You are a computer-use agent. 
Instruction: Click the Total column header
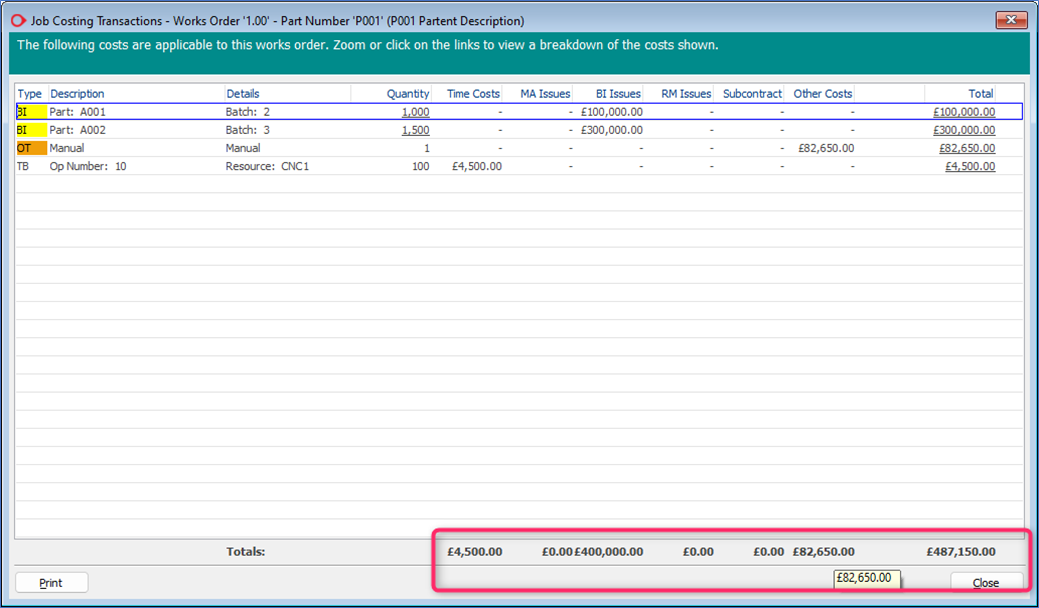[979, 93]
